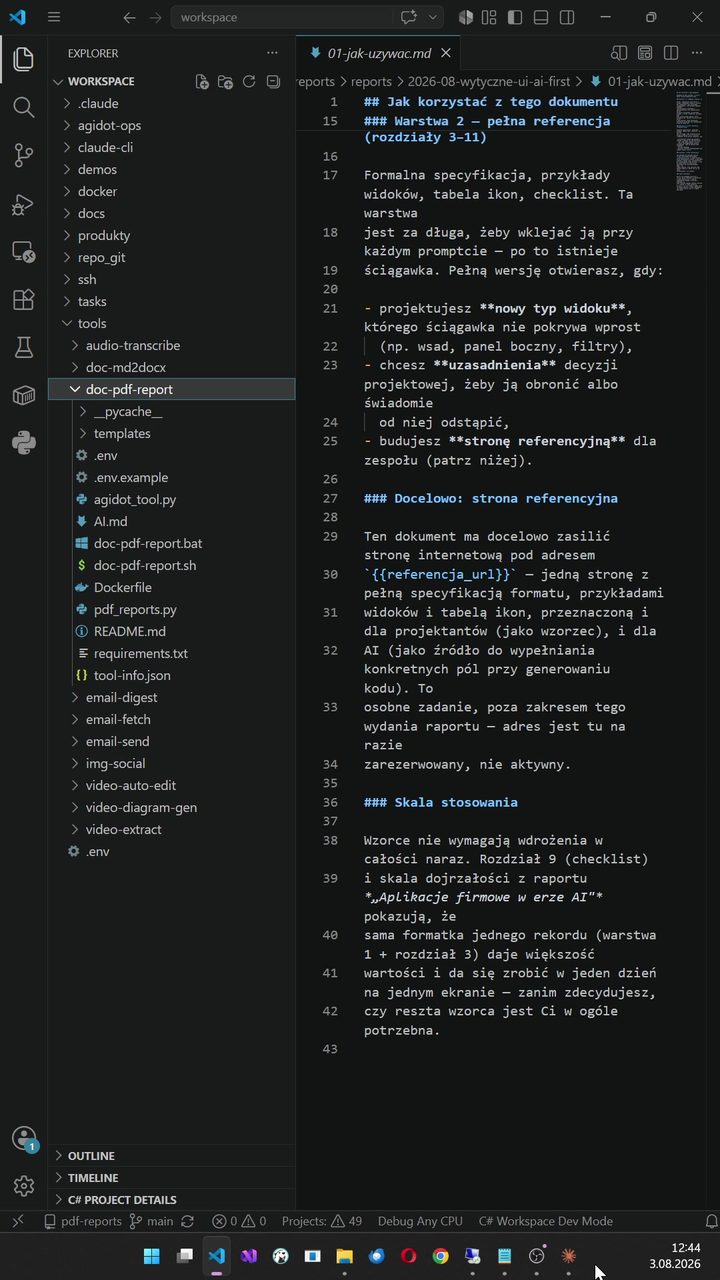Screen dimensions: 720x1280
Task: Open the chat icon in command center
Action: click(408, 17)
